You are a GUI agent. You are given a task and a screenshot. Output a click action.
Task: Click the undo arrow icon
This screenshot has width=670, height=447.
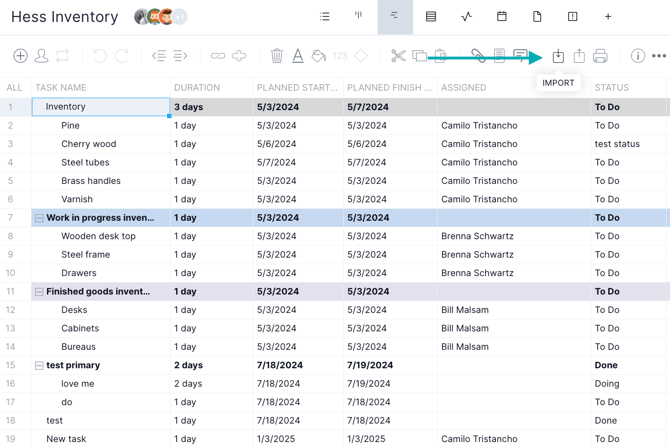100,56
